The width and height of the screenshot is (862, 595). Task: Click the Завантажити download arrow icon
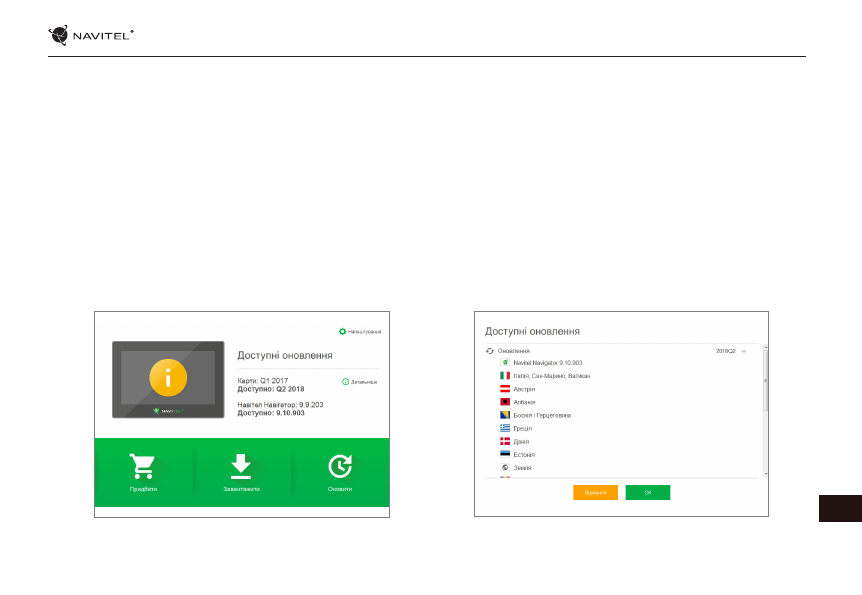pyautogui.click(x=241, y=466)
